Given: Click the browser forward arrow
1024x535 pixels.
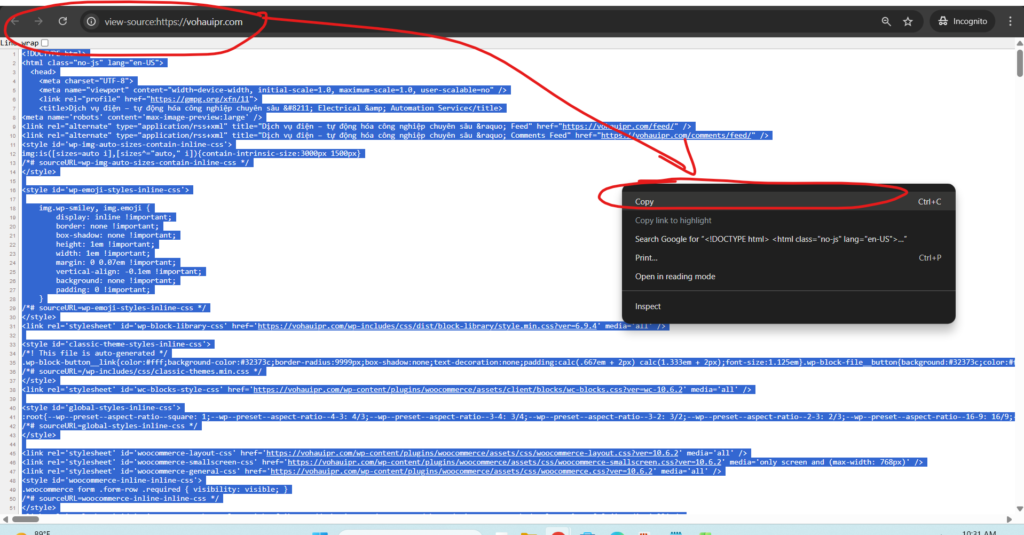Looking at the screenshot, I should click(39, 21).
